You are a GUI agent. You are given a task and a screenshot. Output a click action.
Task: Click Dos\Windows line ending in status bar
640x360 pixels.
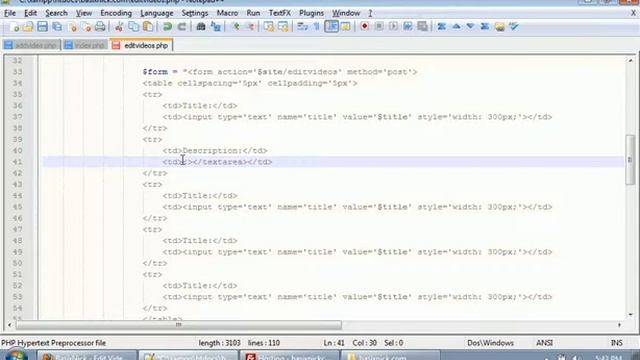click(x=490, y=343)
